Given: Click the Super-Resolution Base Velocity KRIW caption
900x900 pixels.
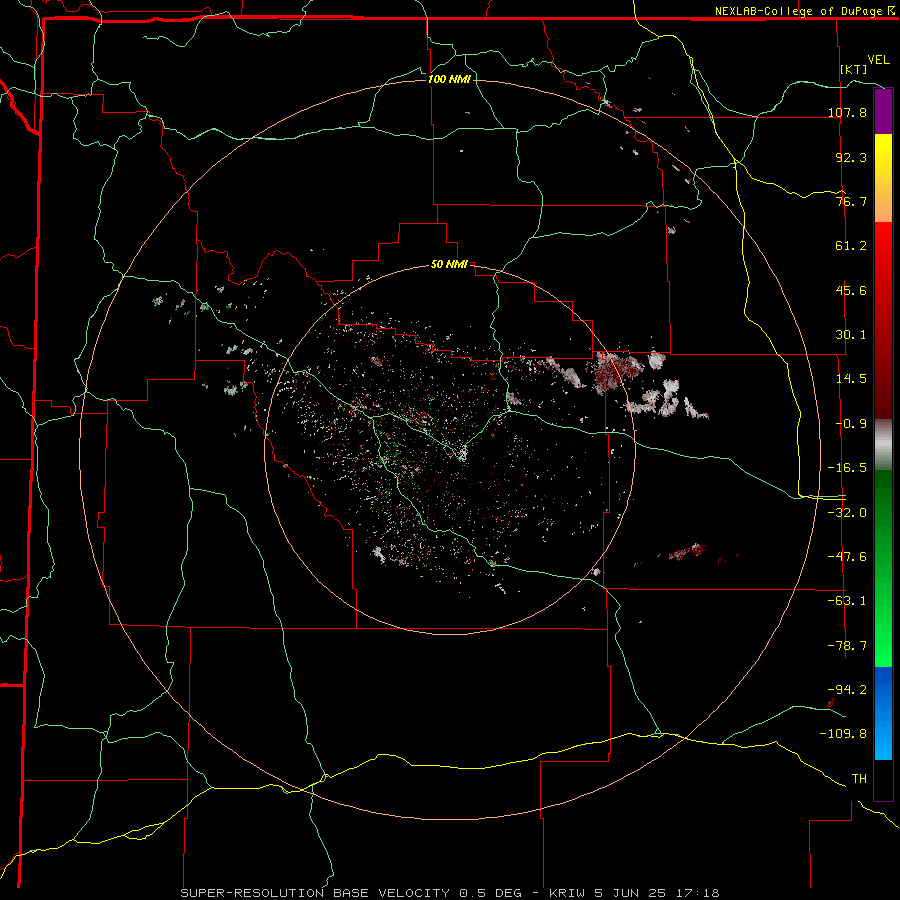Looking at the screenshot, I should (450, 893).
